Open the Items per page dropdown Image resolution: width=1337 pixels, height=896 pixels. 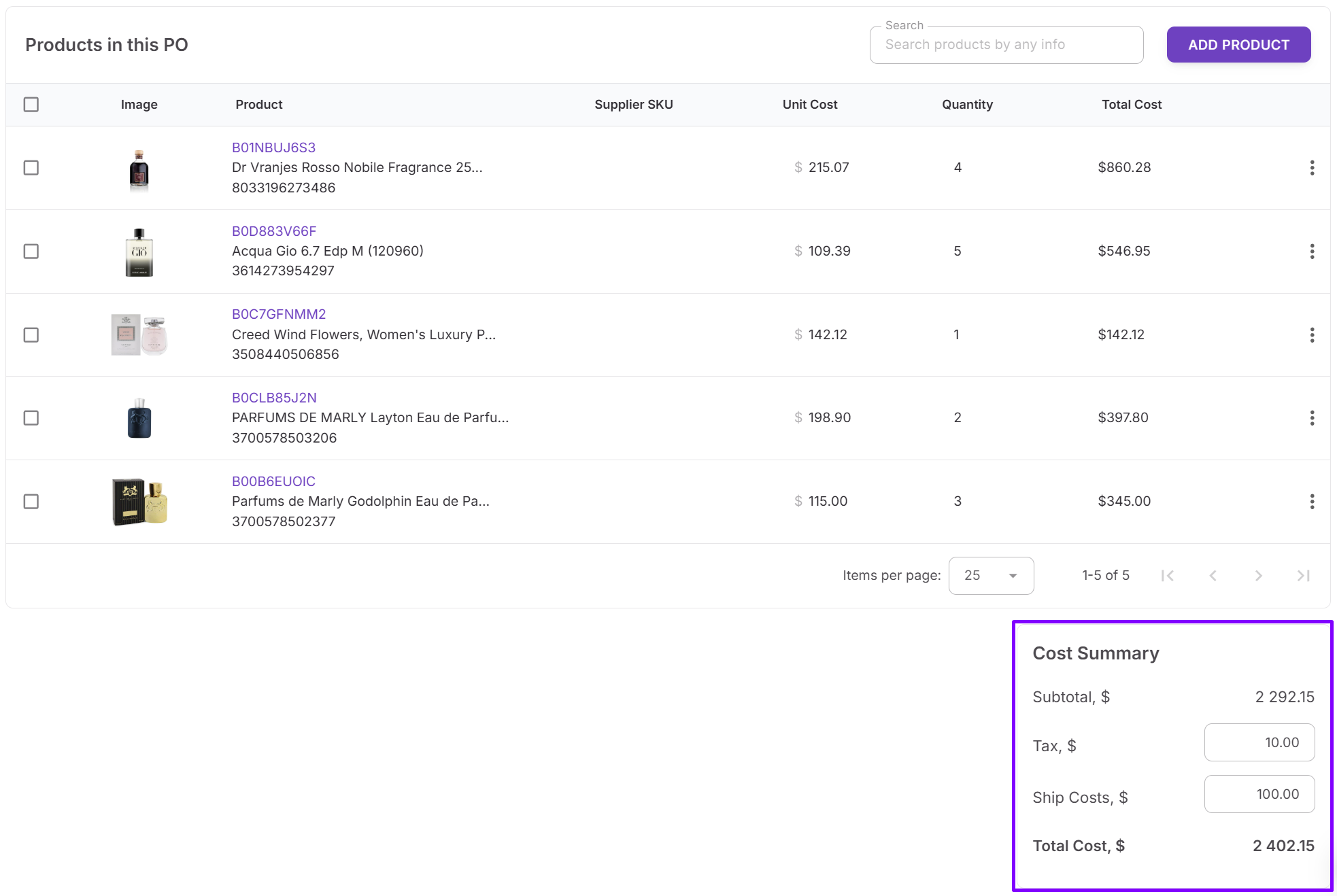coord(991,576)
